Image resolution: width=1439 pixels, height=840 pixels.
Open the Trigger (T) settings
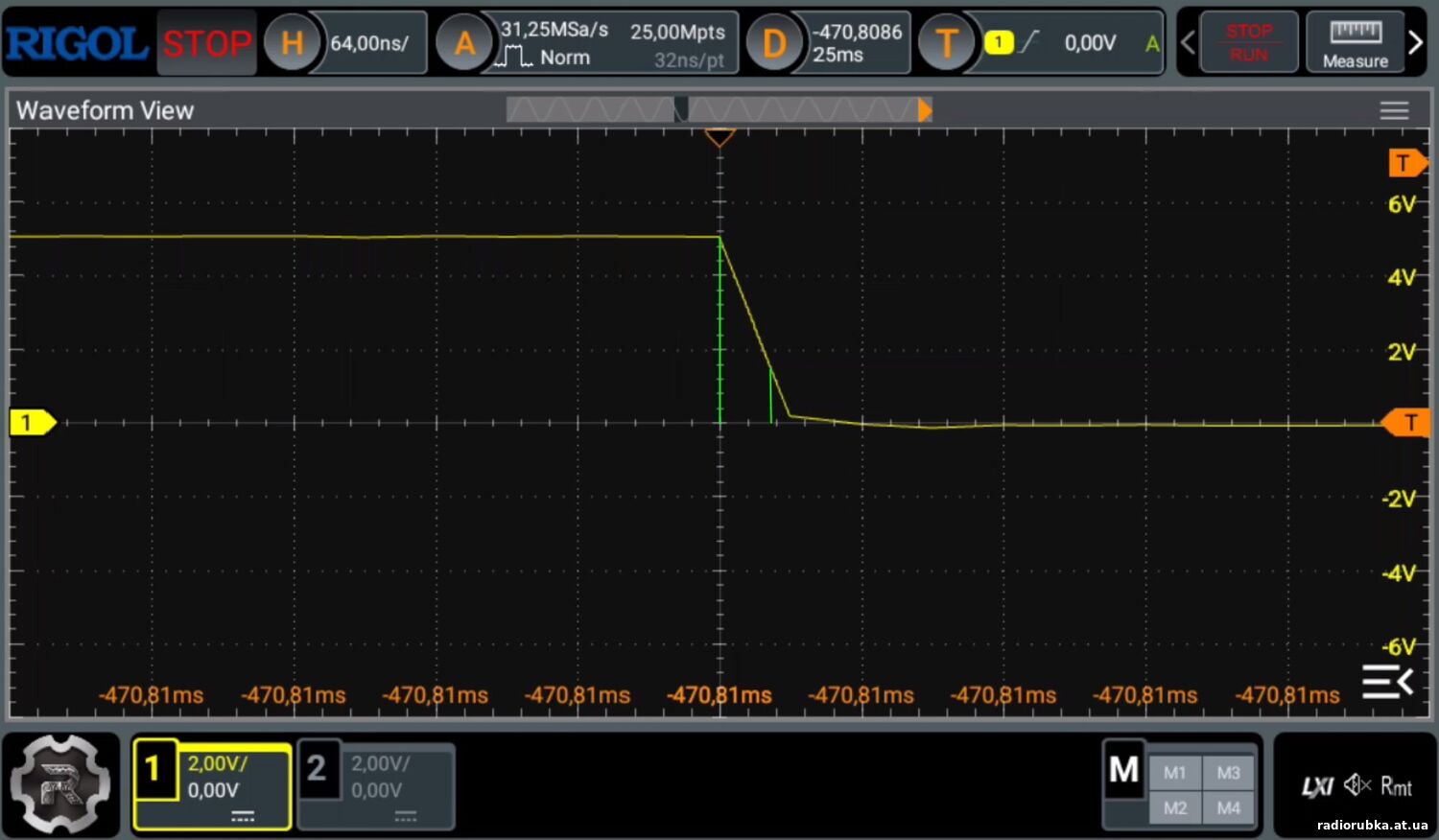946,43
